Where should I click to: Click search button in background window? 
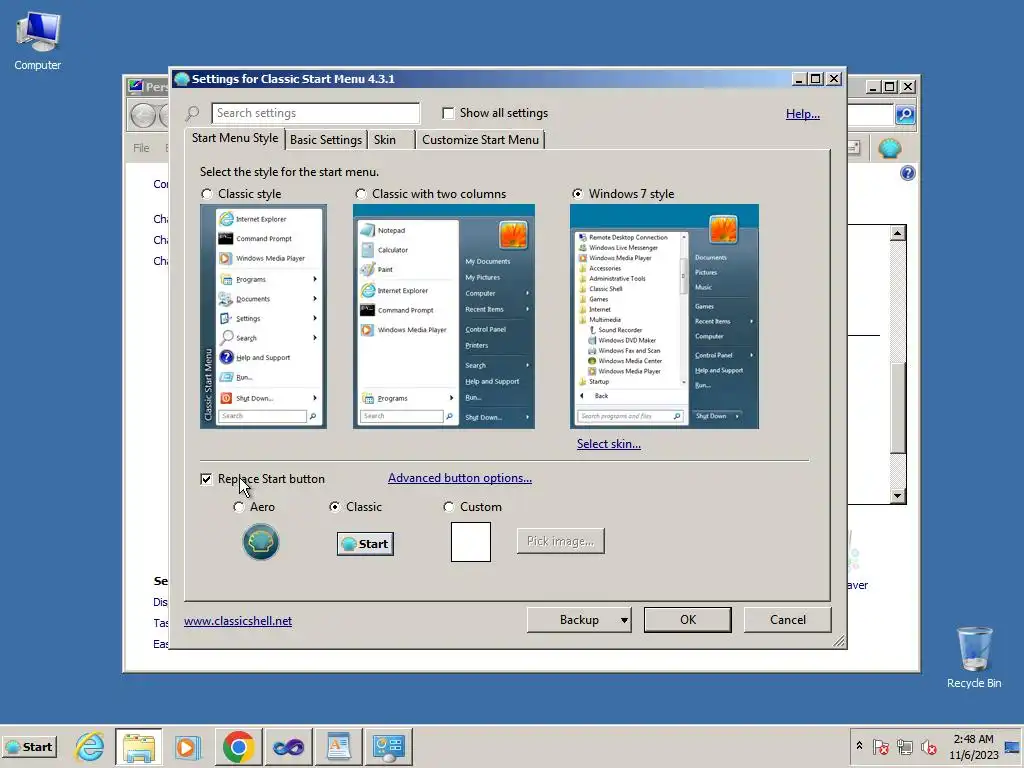click(905, 115)
